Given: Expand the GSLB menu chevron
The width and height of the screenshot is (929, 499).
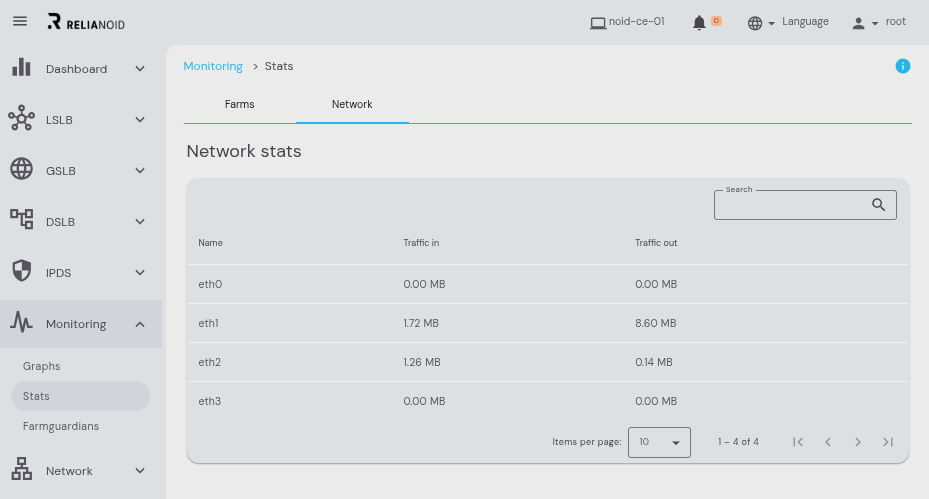Looking at the screenshot, I should point(140,171).
